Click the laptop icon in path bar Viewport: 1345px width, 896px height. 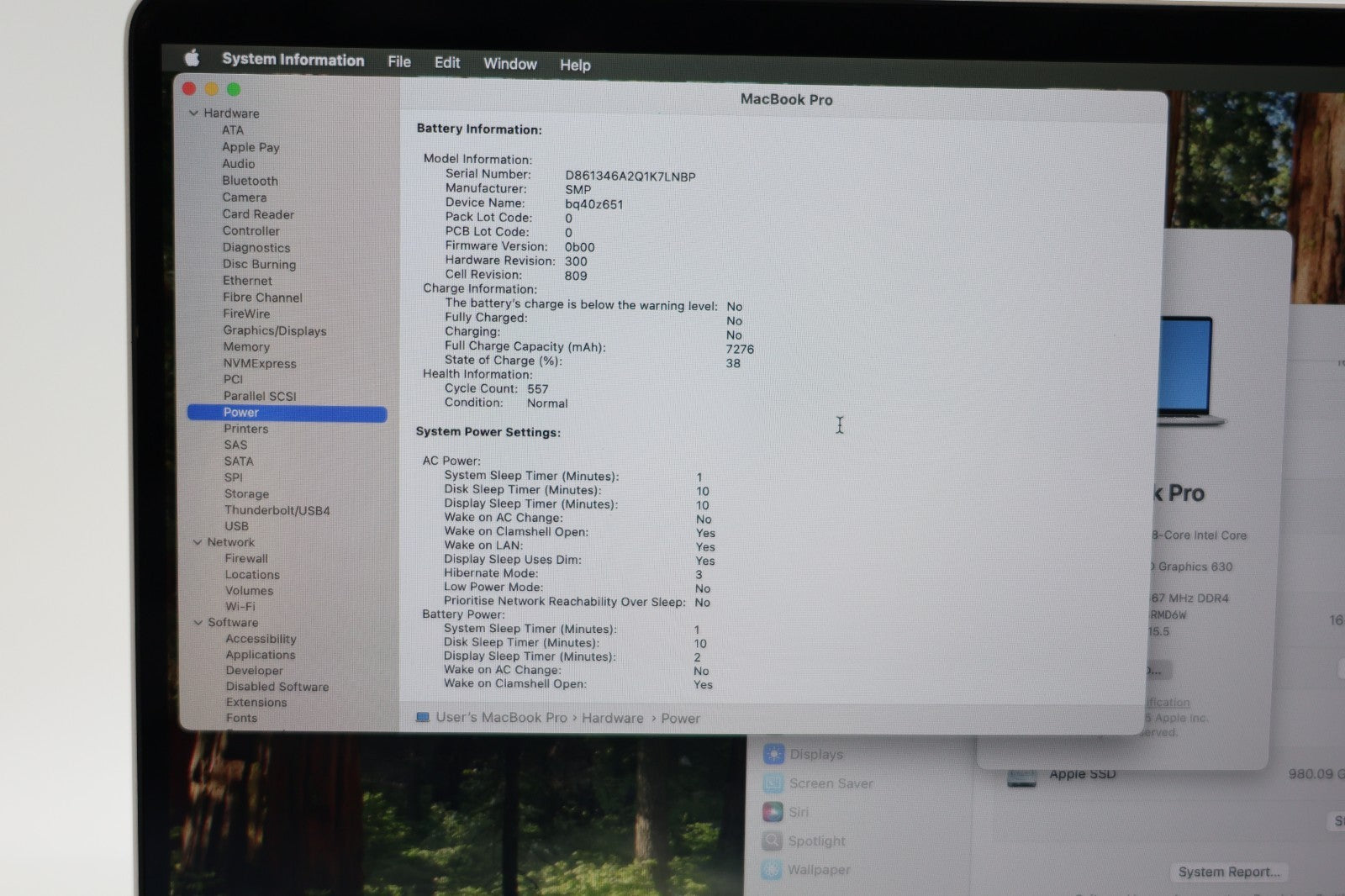[x=423, y=717]
